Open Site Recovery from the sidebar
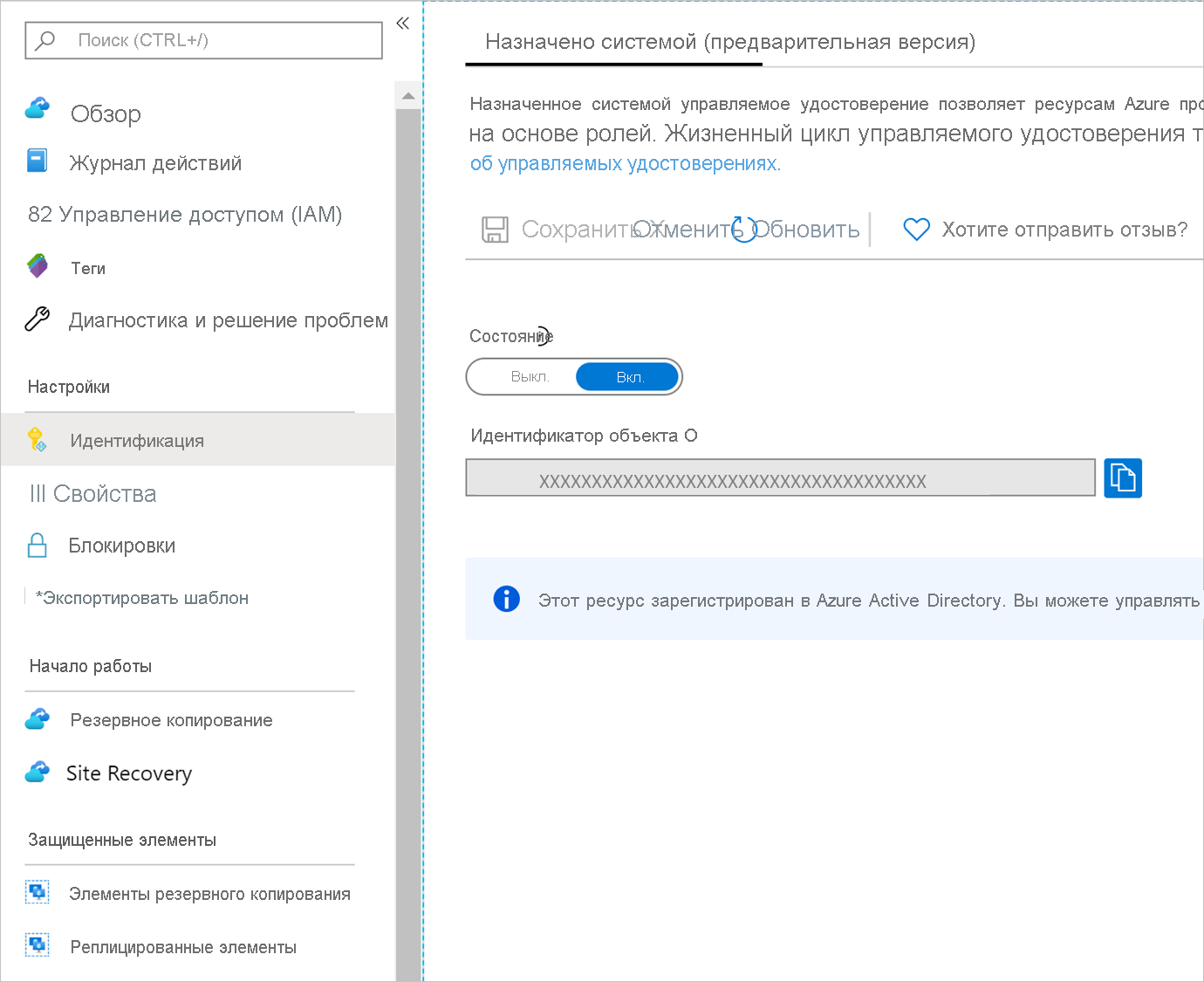1204x982 pixels. [129, 773]
